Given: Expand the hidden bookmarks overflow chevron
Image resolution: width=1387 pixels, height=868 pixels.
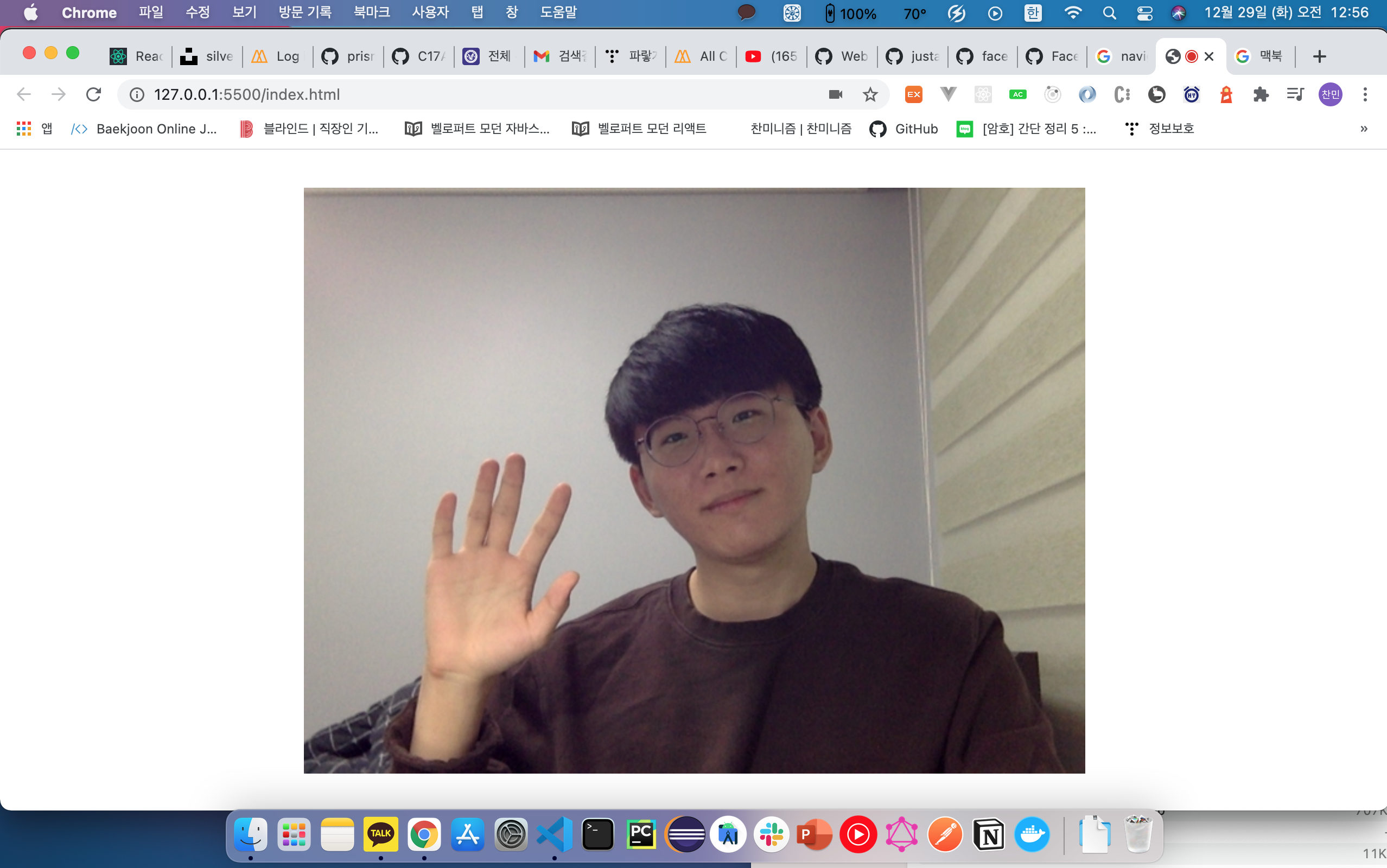Looking at the screenshot, I should point(1364,129).
